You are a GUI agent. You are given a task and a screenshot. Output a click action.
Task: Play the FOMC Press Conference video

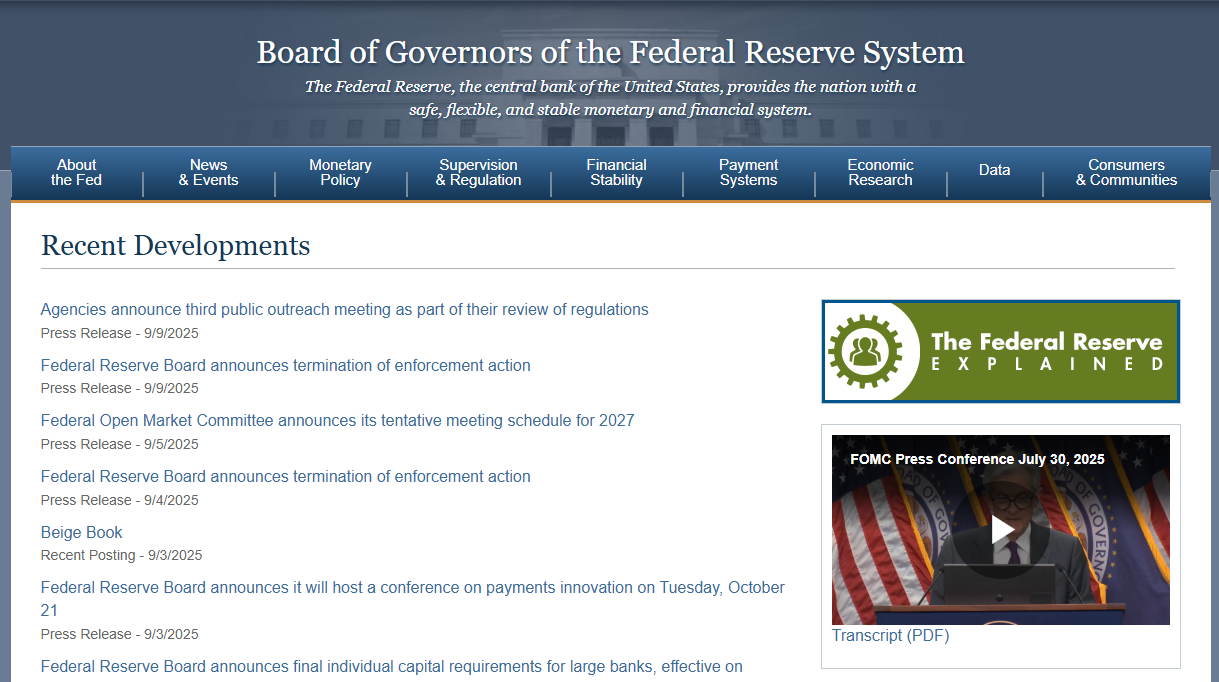point(1002,530)
